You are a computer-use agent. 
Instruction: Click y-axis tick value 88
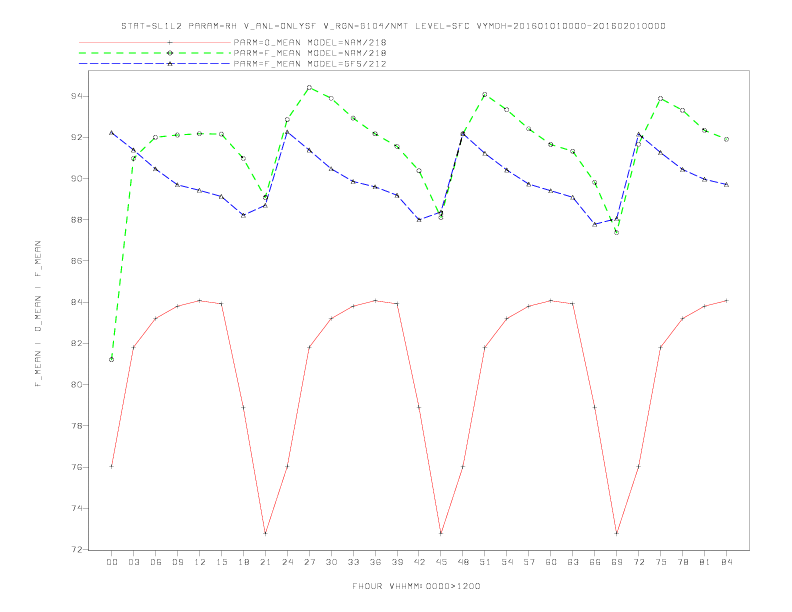(77, 220)
